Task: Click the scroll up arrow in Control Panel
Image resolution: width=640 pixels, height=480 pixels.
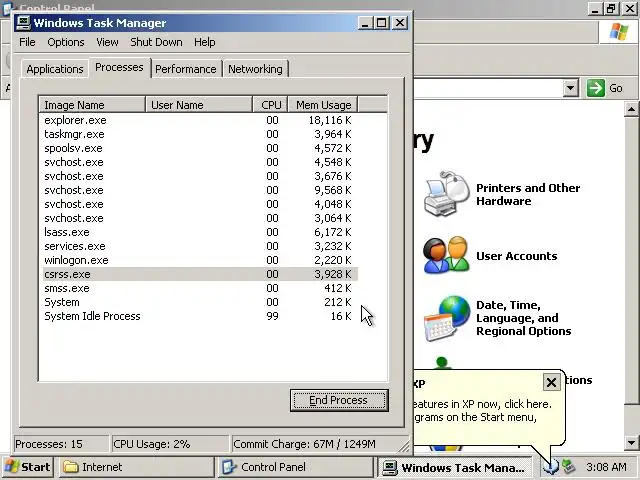Action: 631,109
